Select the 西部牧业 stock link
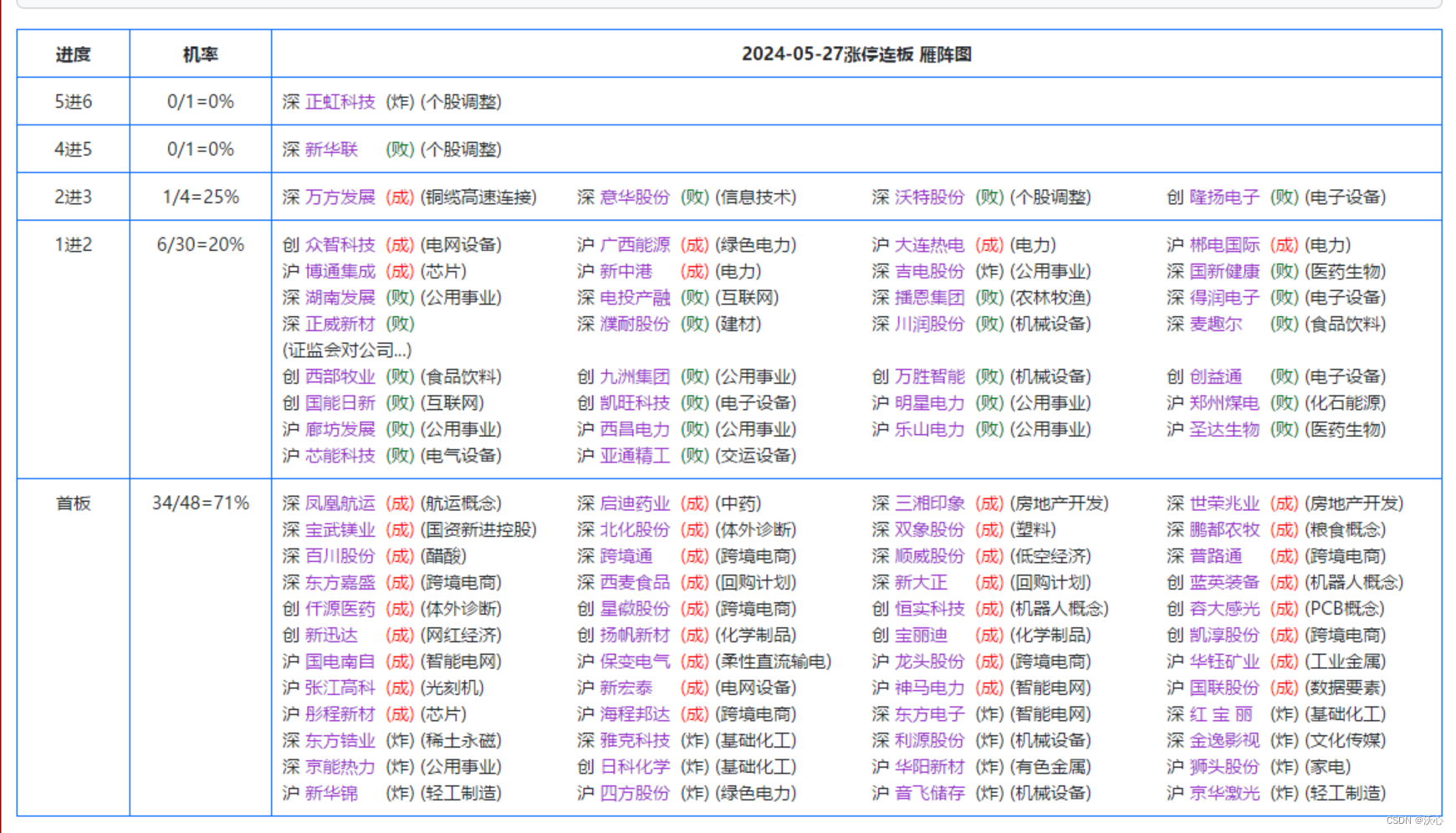Viewport: 1456px width, 833px height. tap(340, 377)
